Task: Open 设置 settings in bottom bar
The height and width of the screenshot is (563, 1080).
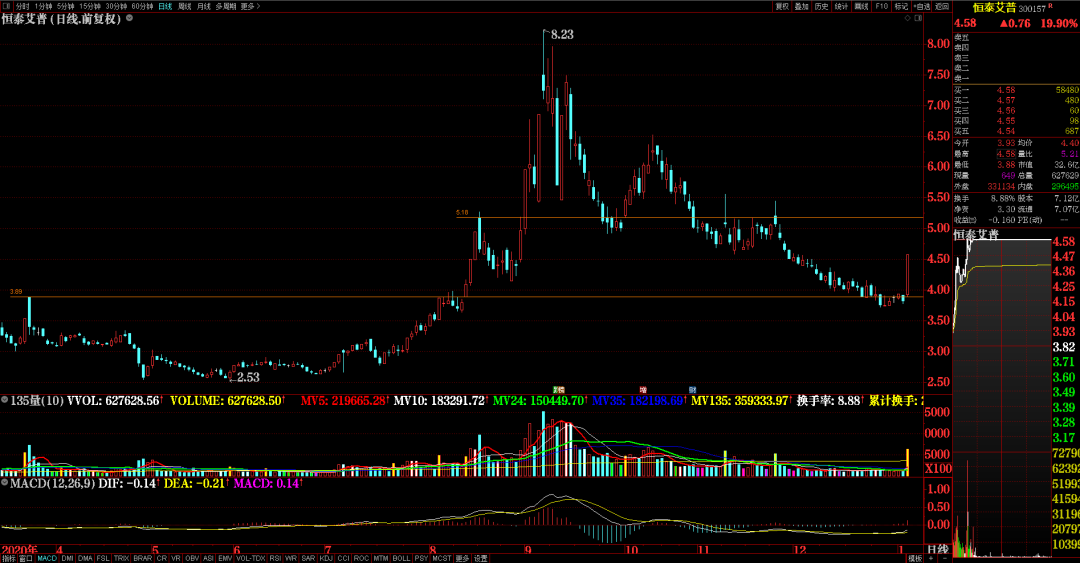Action: [481, 558]
